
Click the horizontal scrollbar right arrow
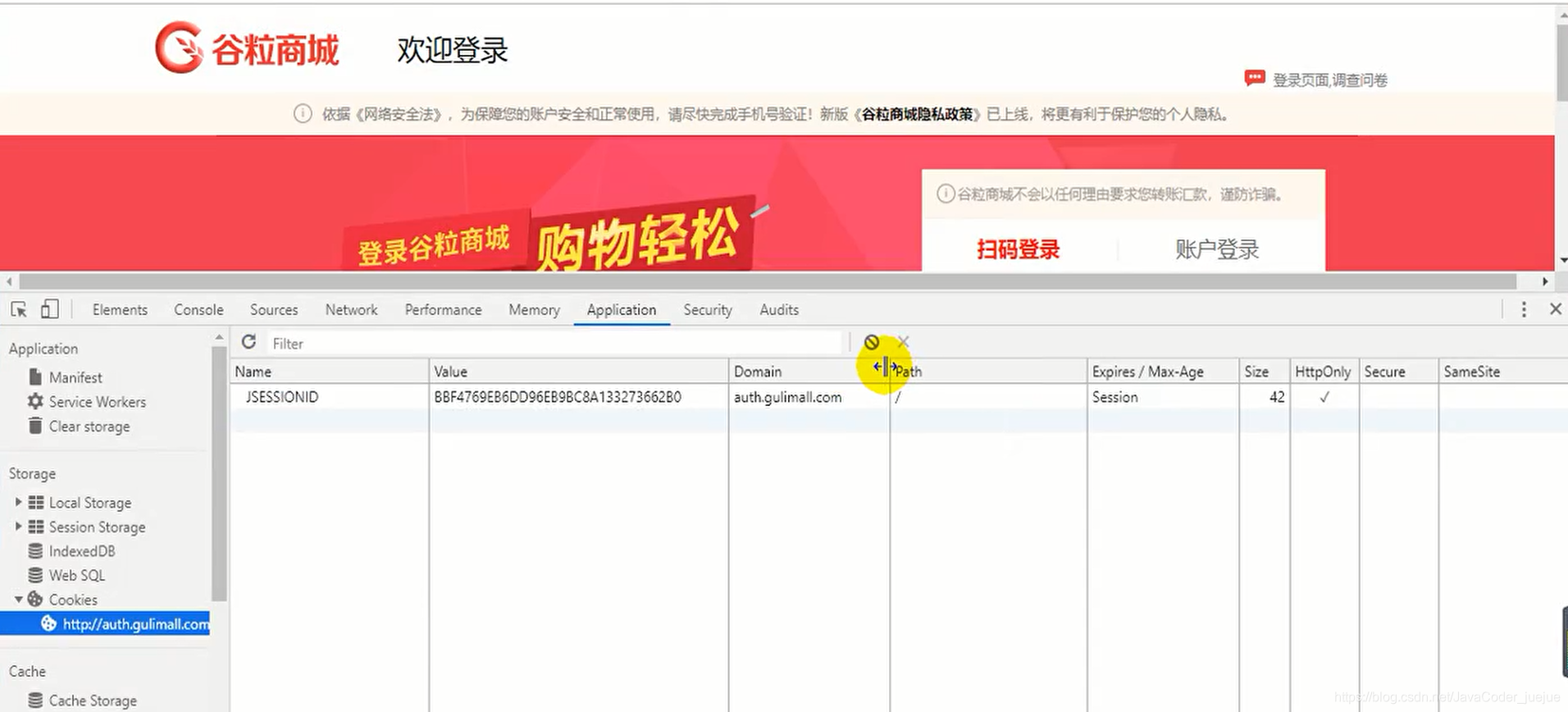[1545, 281]
